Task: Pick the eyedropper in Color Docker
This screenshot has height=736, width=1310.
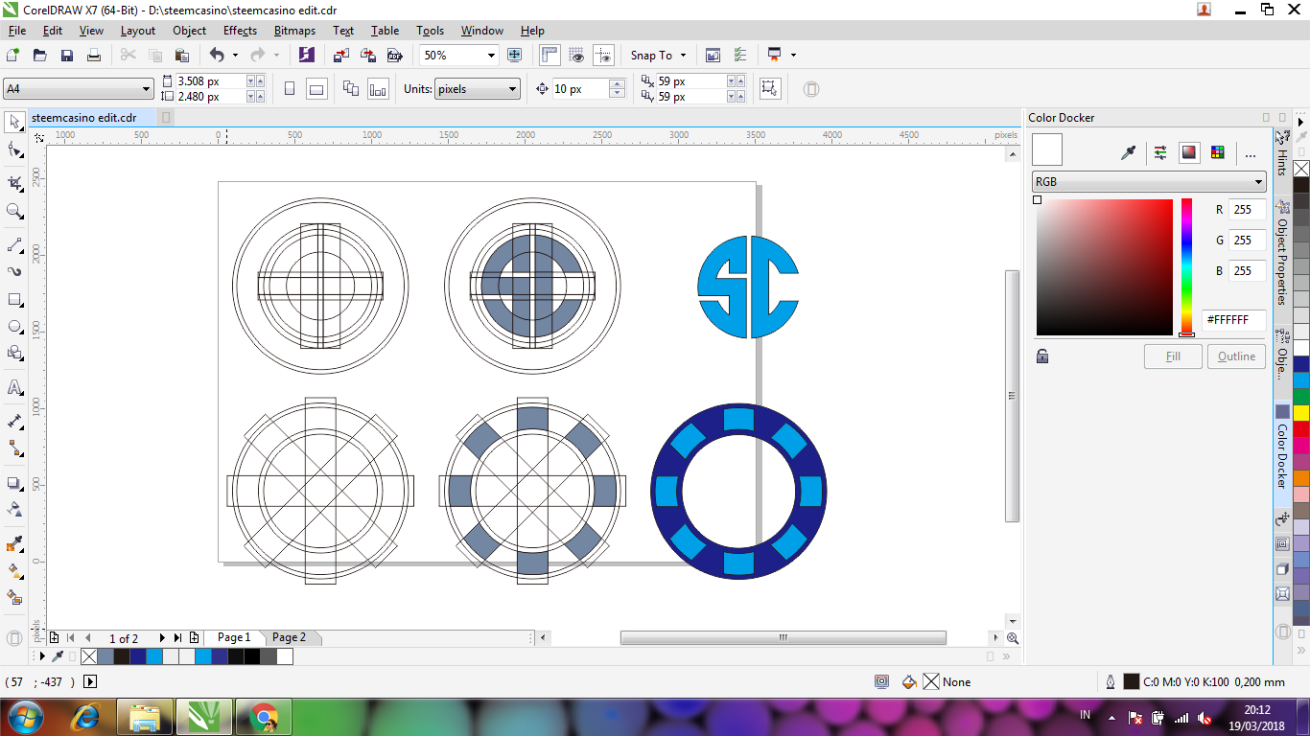Action: point(1129,152)
